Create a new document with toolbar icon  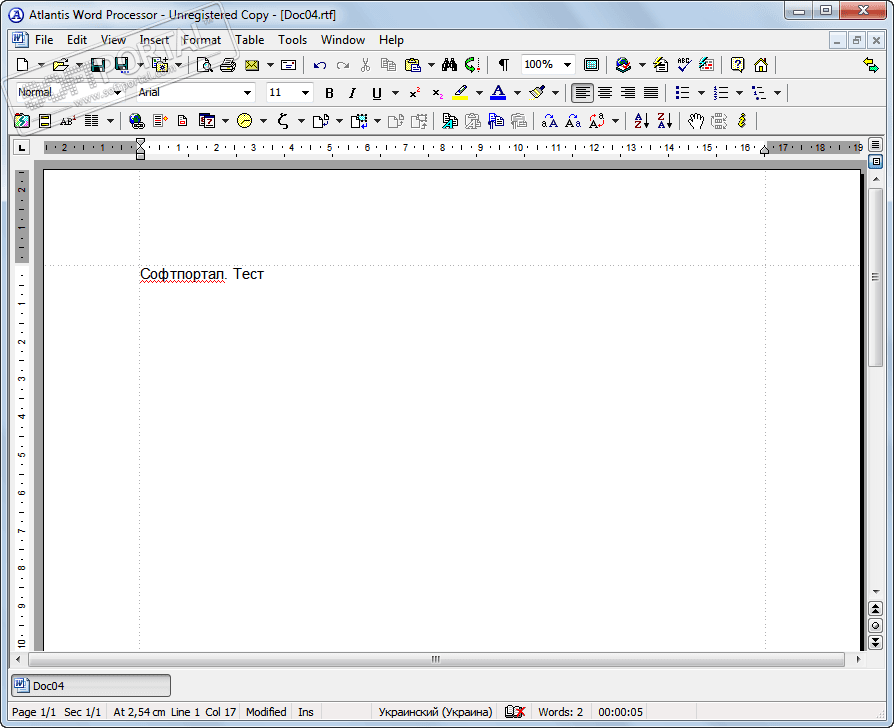pos(22,65)
